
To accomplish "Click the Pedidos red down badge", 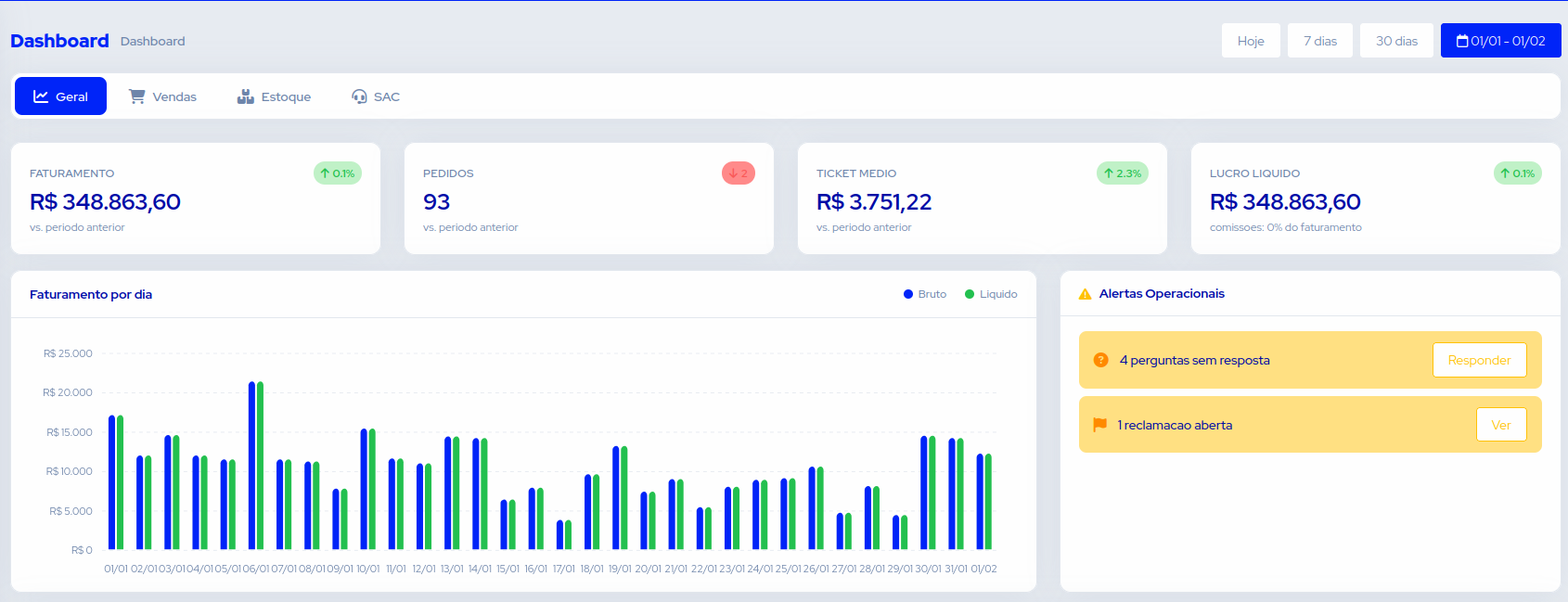I will pos(739,173).
